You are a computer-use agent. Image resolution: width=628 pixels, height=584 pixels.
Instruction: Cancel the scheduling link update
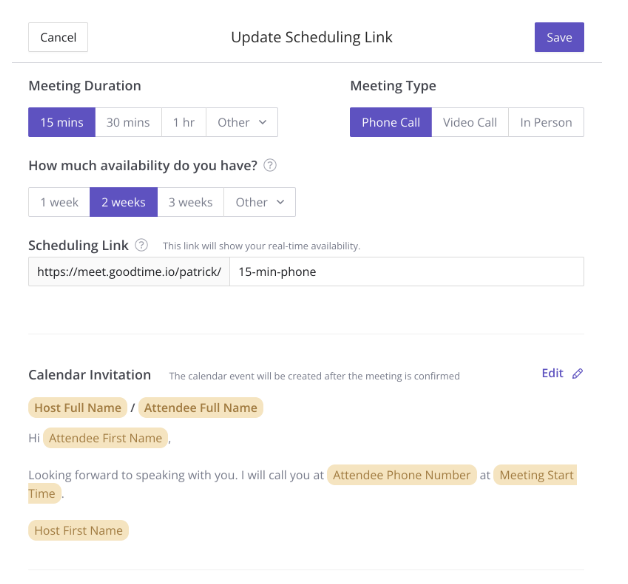click(58, 37)
